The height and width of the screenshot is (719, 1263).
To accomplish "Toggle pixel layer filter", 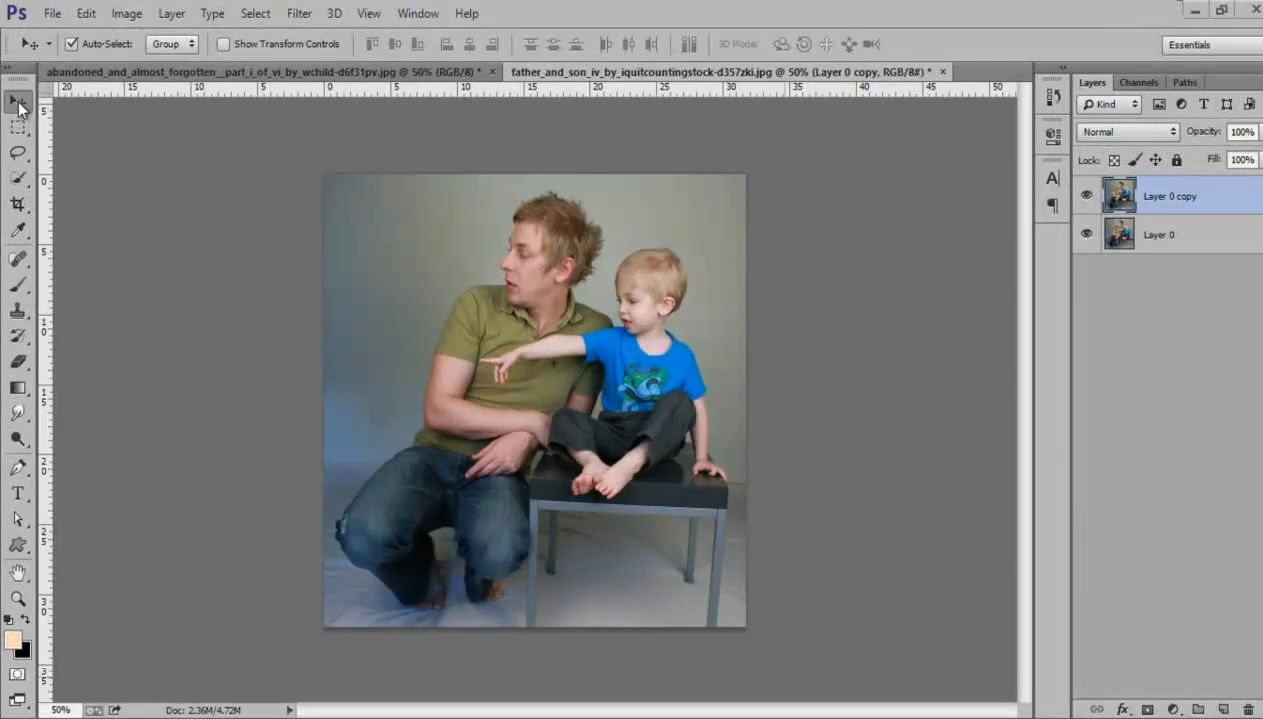I will [x=1159, y=104].
